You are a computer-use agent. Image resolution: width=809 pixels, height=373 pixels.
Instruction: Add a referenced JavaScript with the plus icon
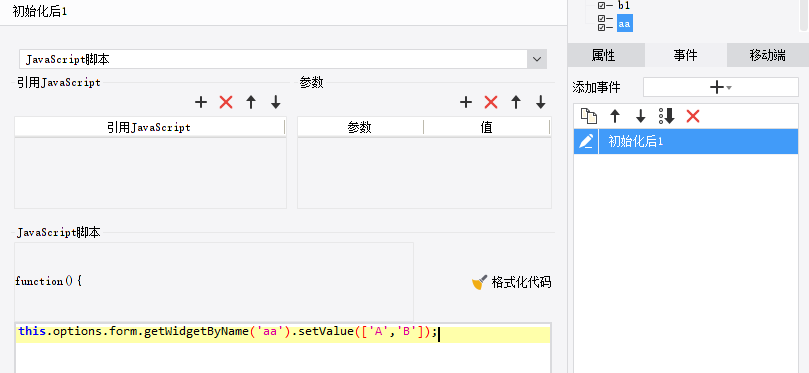pyautogui.click(x=201, y=102)
